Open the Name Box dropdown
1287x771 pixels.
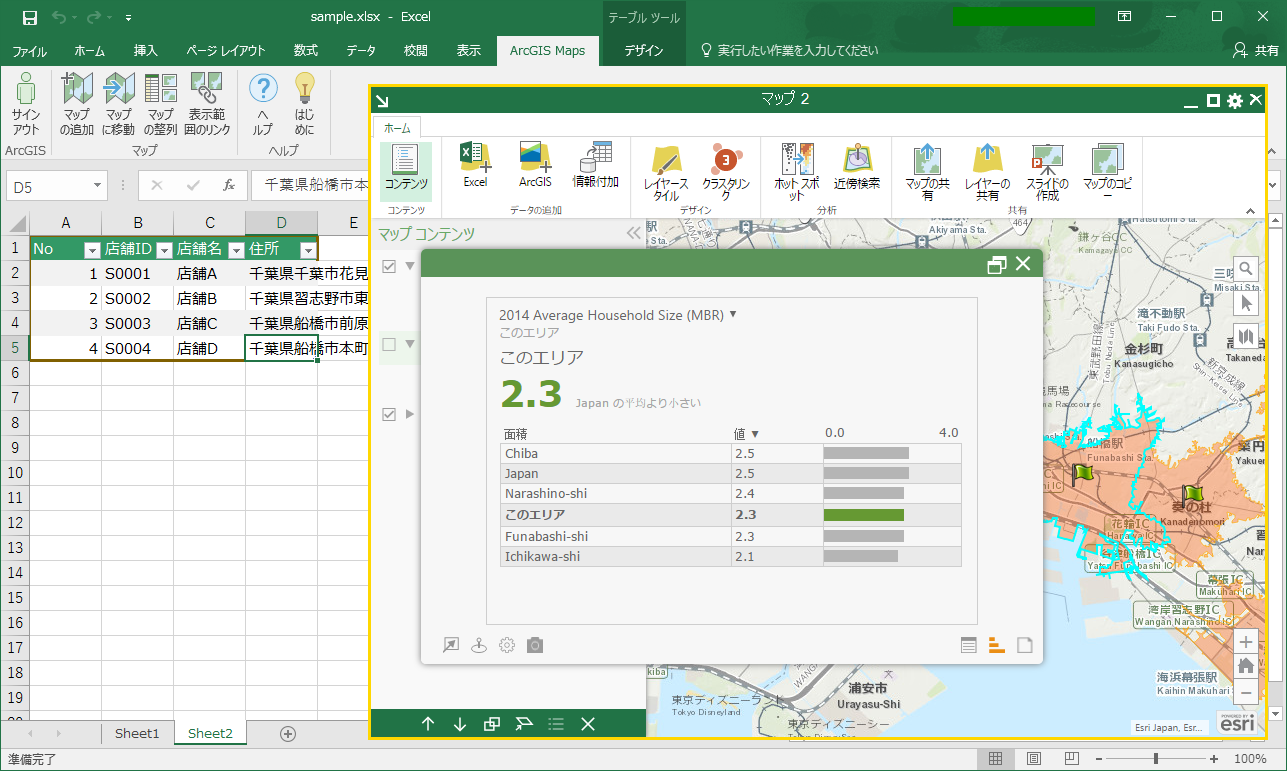click(98, 186)
